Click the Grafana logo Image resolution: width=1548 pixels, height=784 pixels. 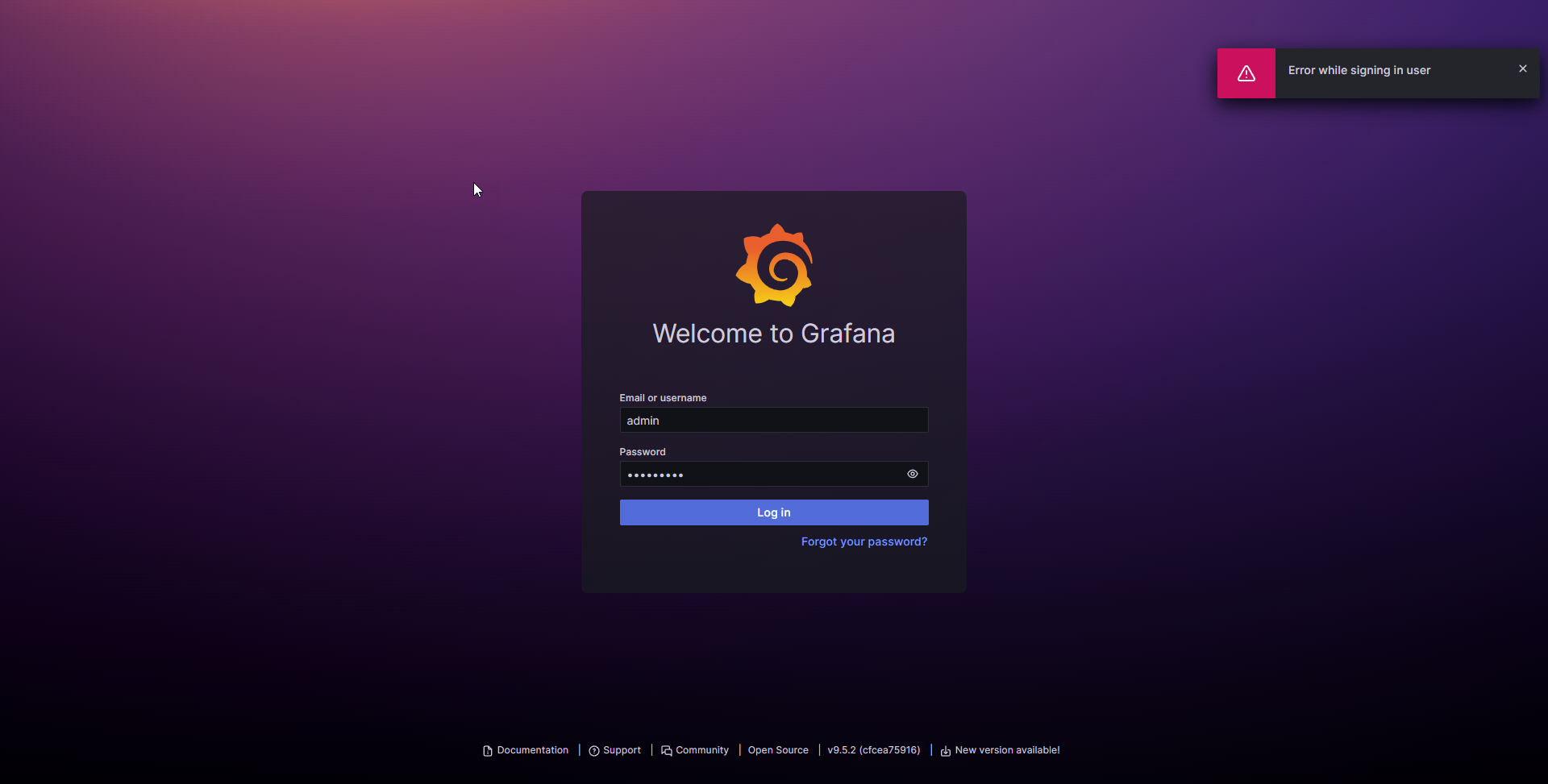(774, 265)
